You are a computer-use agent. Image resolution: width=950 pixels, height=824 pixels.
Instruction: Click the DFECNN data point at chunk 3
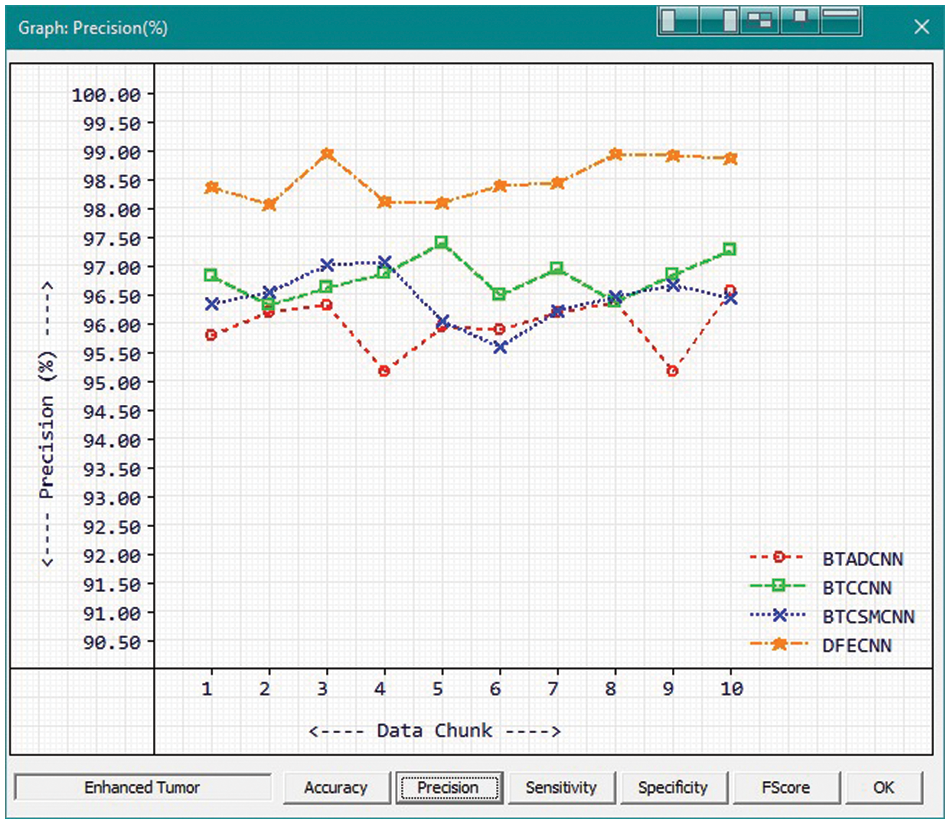(327, 155)
